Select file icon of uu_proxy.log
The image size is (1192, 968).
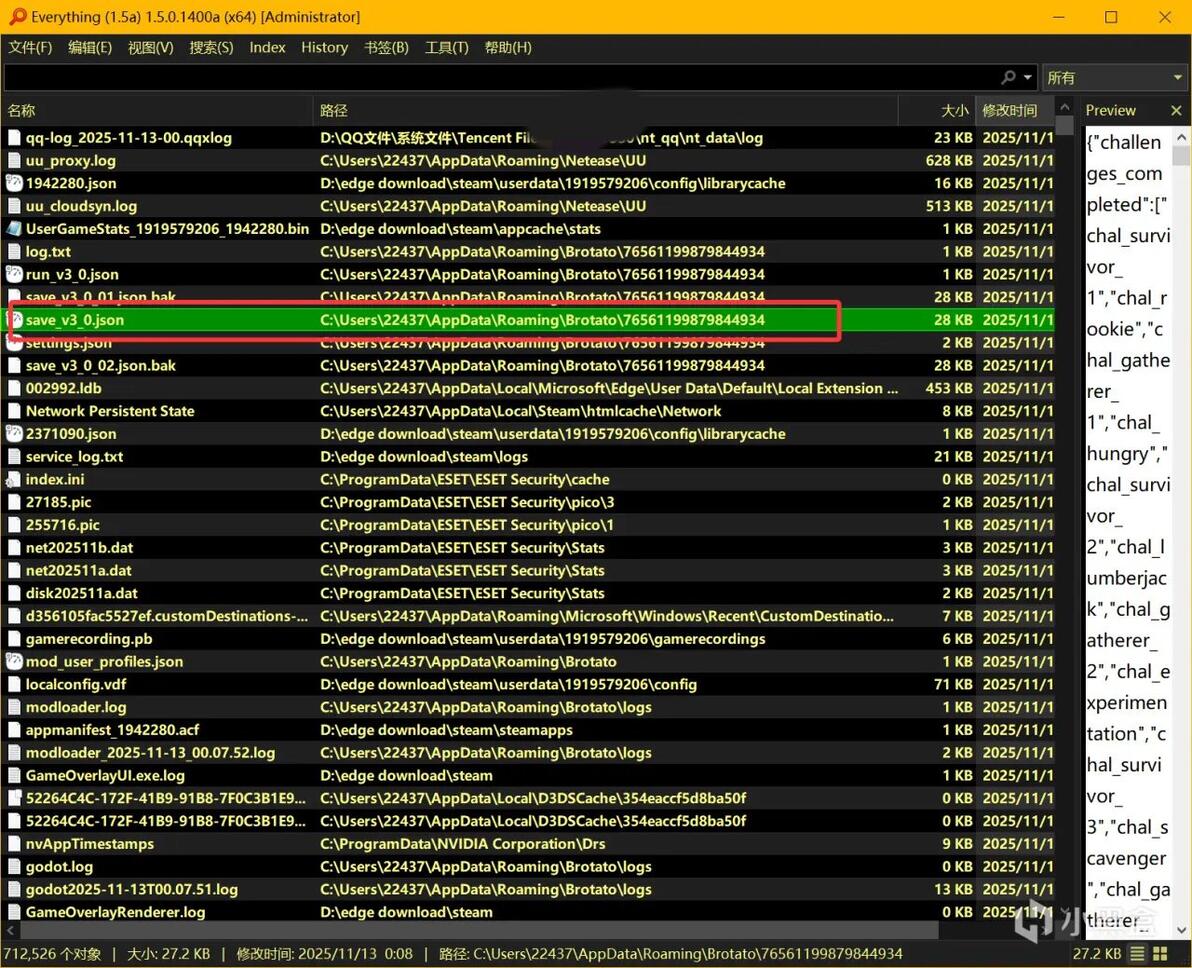[14, 160]
